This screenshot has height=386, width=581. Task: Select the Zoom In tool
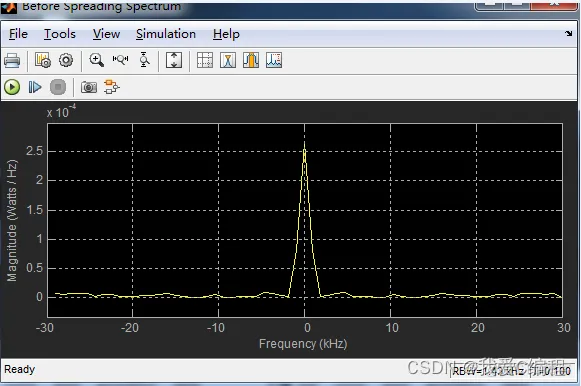pyautogui.click(x=97, y=60)
